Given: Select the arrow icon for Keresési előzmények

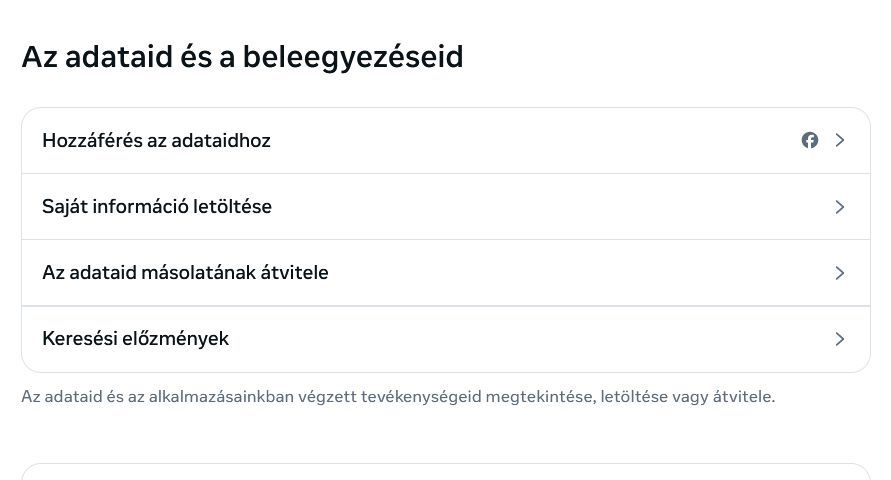Looking at the screenshot, I should tap(840, 339).
